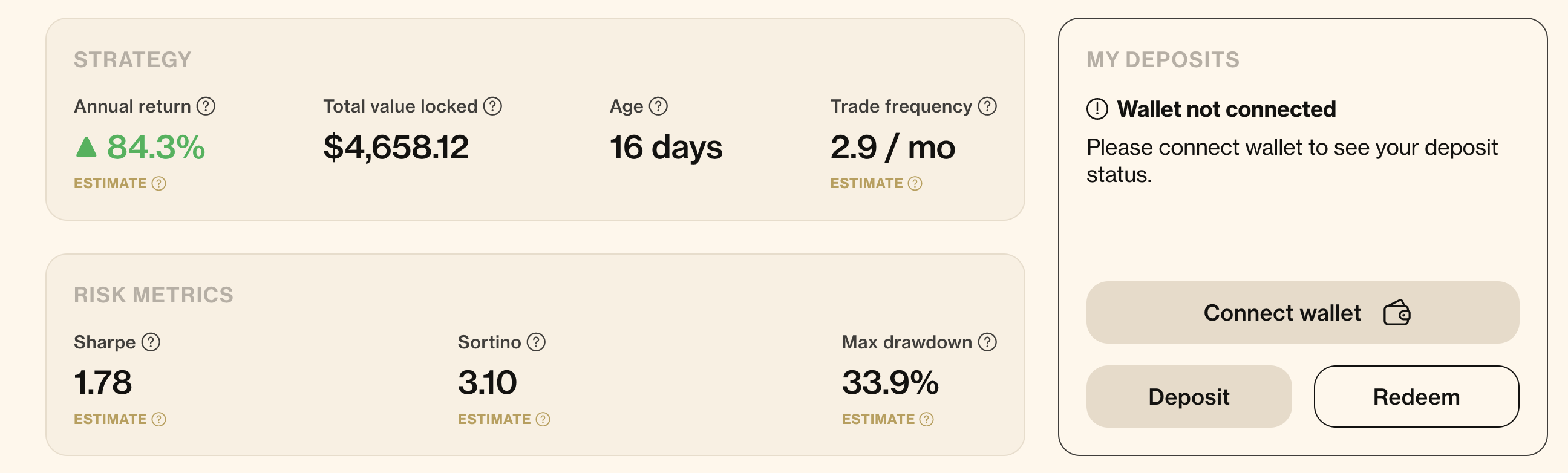Click info icon under Annual return estimate
1568x473 pixels.
point(159,183)
